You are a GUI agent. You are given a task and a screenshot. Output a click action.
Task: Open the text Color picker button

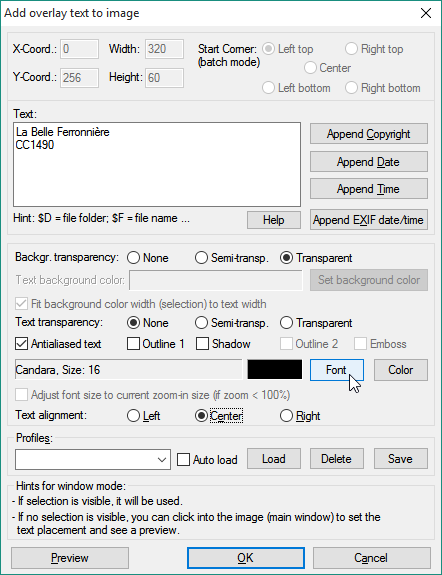click(x=401, y=370)
